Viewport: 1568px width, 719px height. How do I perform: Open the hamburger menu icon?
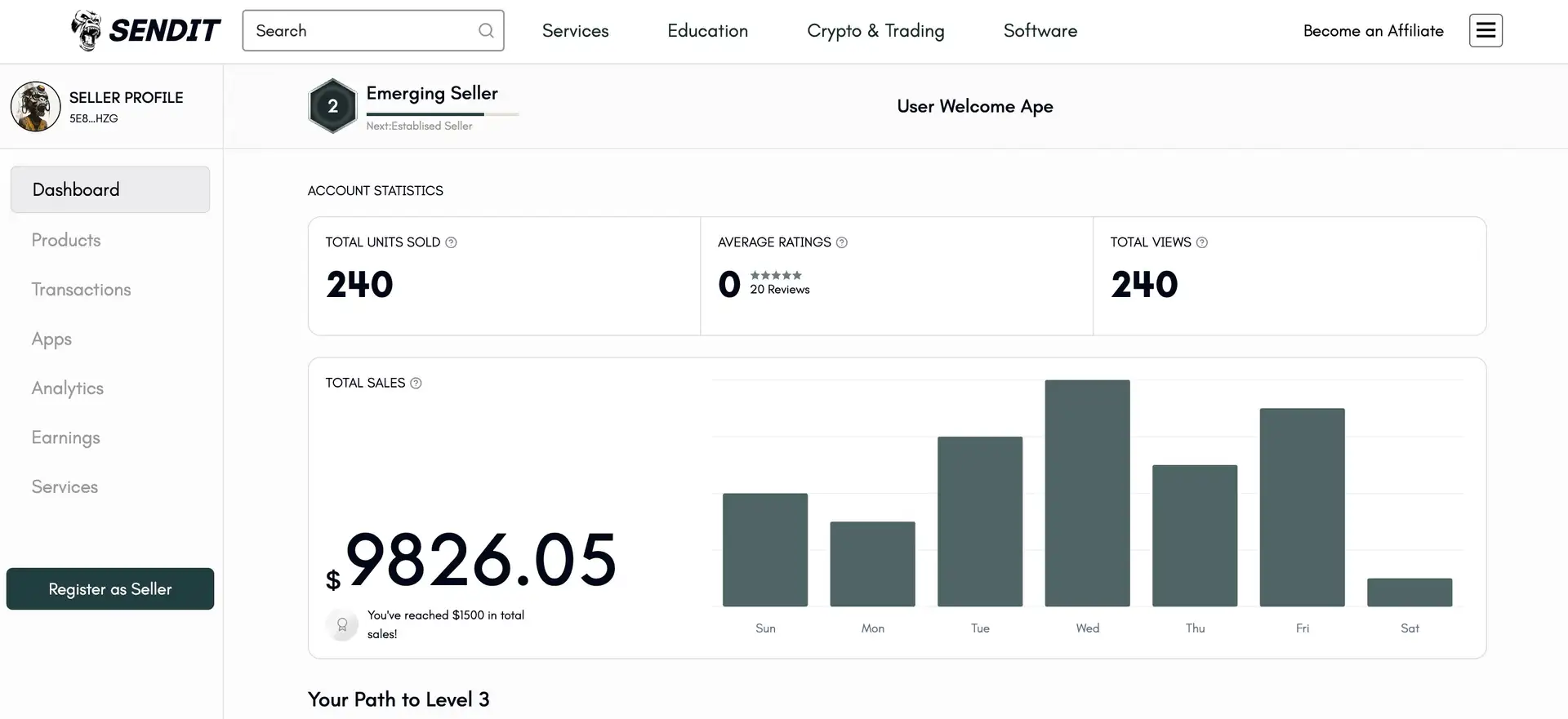coord(1486,31)
